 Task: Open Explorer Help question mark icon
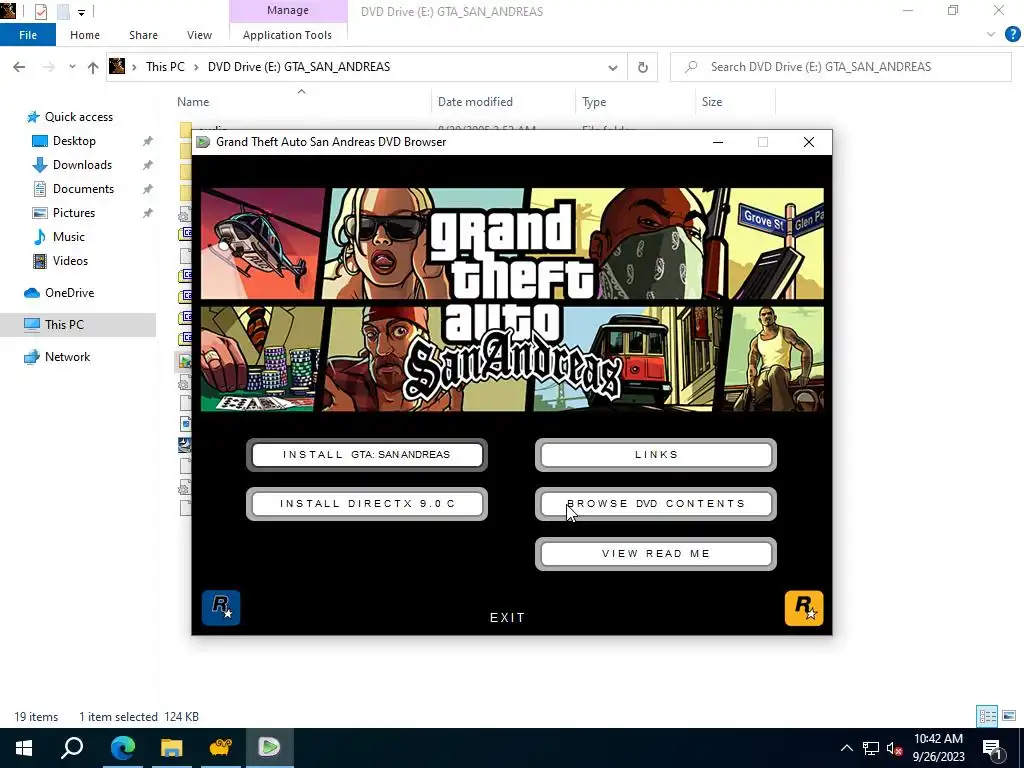tap(1012, 35)
